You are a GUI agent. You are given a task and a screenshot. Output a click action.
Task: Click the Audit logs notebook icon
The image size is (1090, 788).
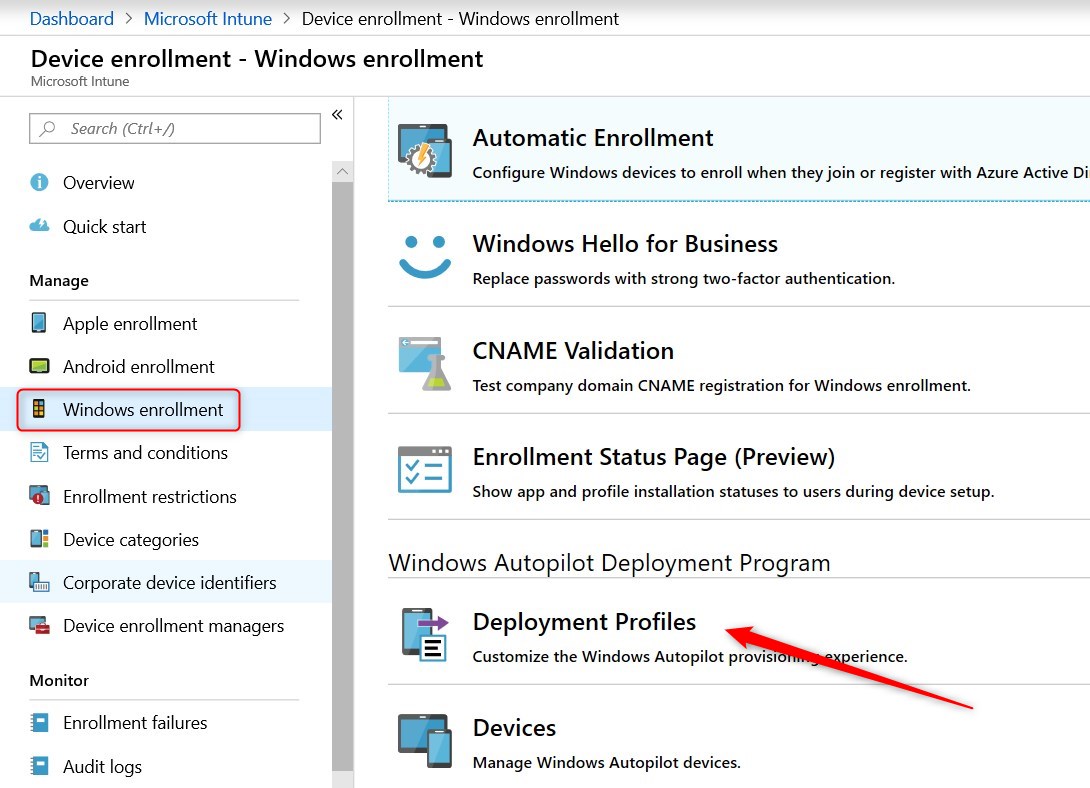(40, 766)
